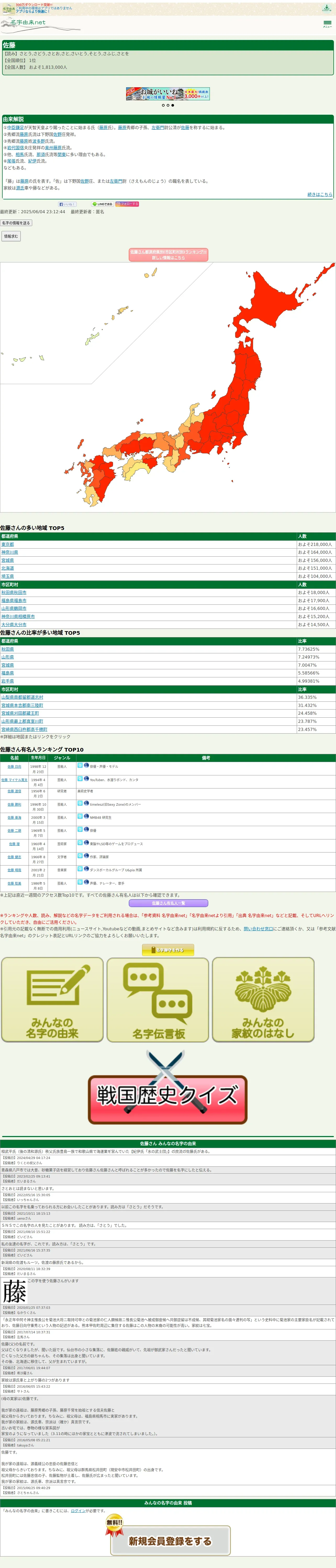Open the 宮崎県西臼杵郡高千穂町 link

pyautogui.click(x=24, y=729)
